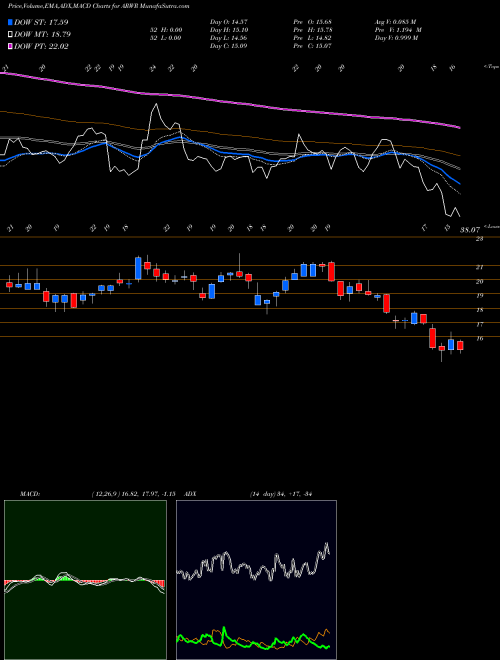Screen dimensions: 500x660
Task: Click the 'Day C: 15.09' value
Action: (228, 46)
